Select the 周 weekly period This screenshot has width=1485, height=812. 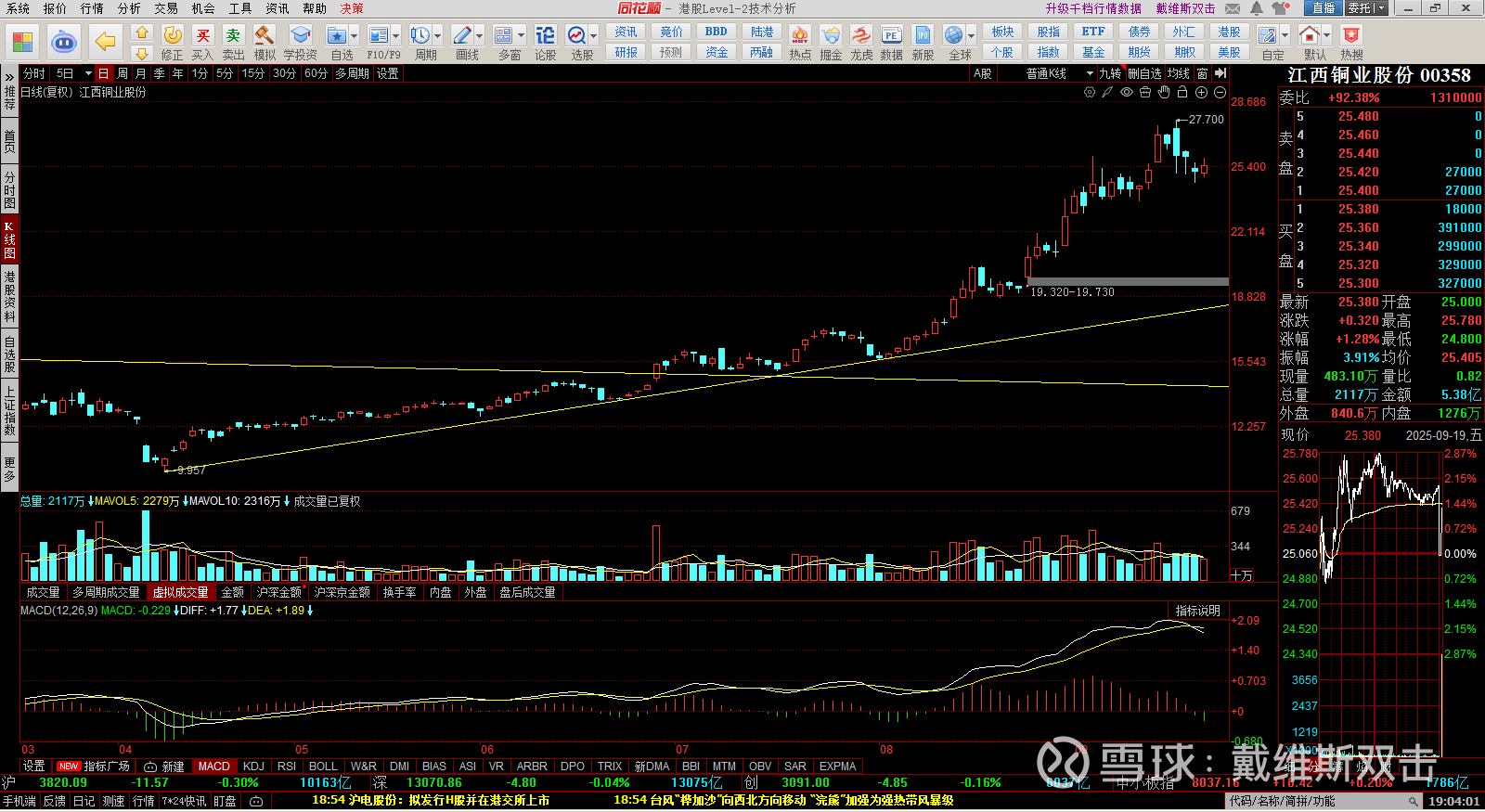point(122,73)
